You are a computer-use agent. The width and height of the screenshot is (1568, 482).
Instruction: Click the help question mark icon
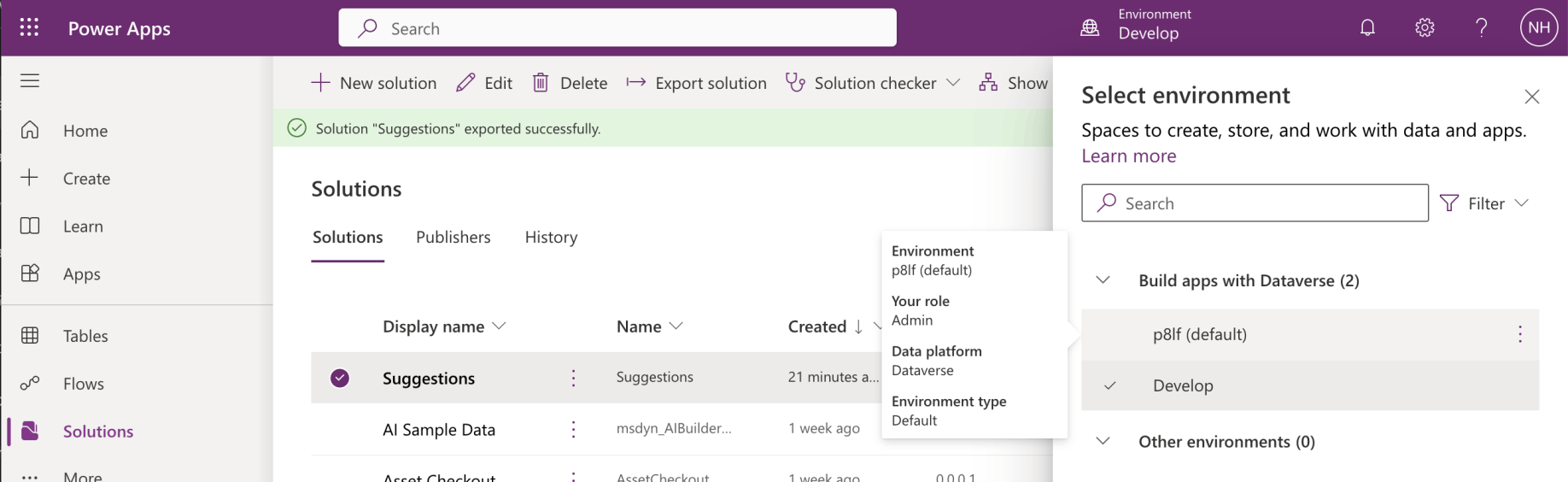coord(1482,28)
